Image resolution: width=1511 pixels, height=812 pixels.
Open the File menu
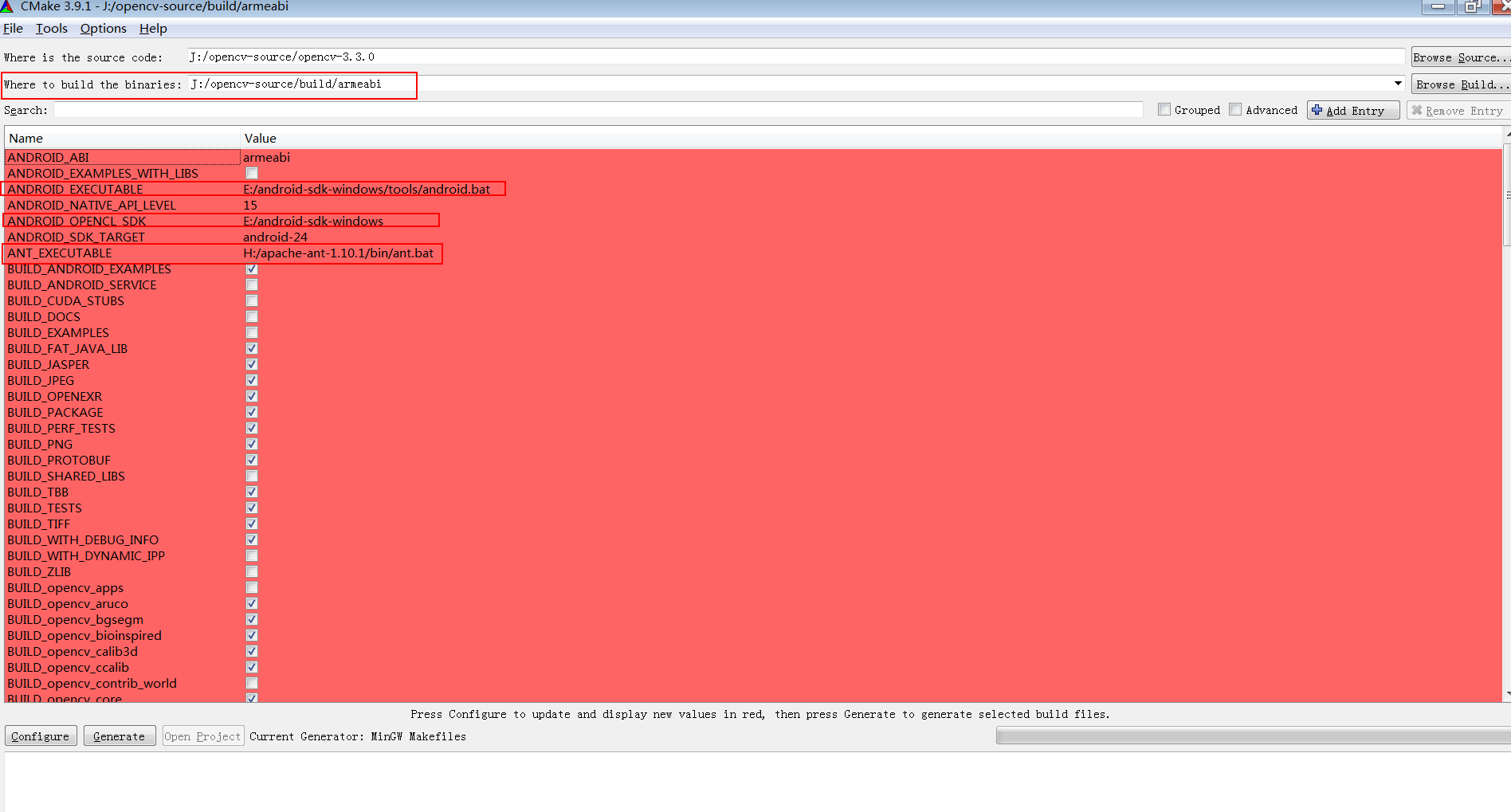13,29
